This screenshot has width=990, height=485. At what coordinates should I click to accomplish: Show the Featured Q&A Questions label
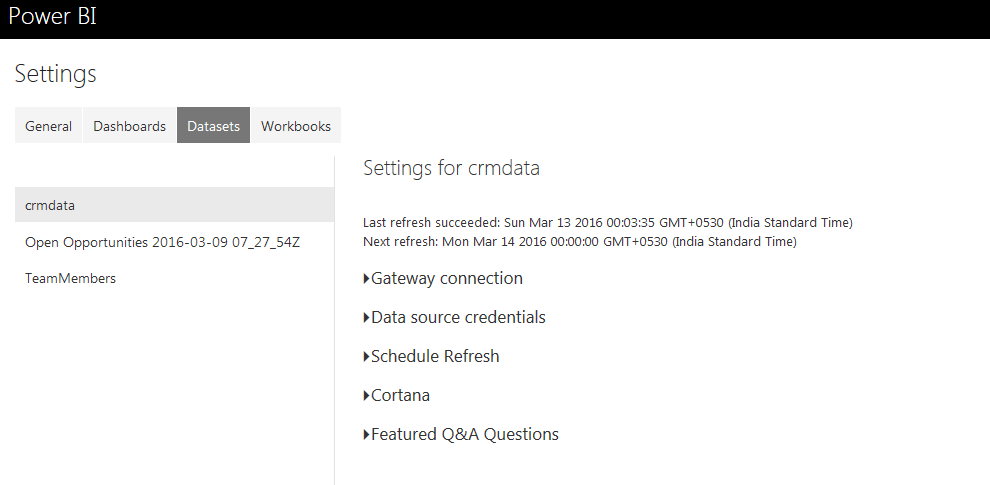tap(465, 435)
